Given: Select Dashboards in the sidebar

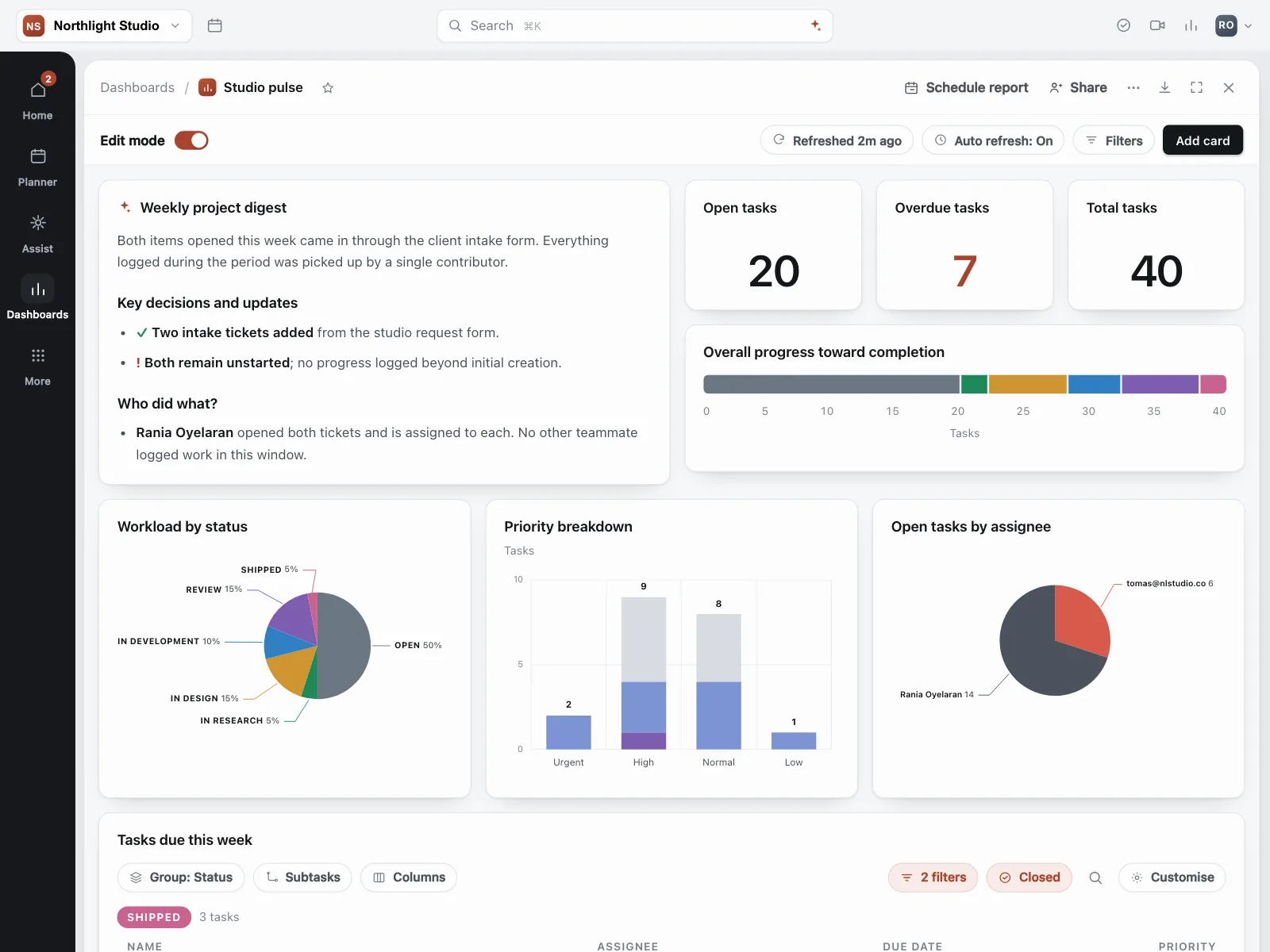Looking at the screenshot, I should [37, 298].
